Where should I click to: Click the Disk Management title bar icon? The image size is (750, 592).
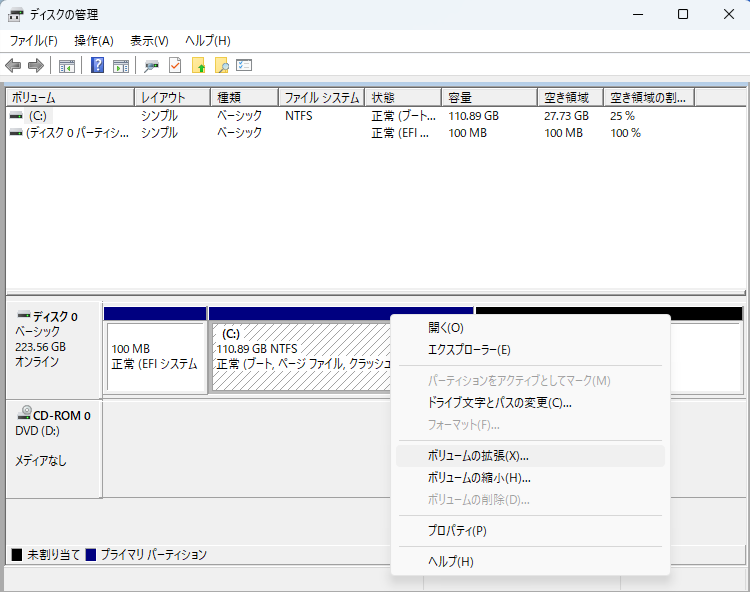pyautogui.click(x=15, y=15)
